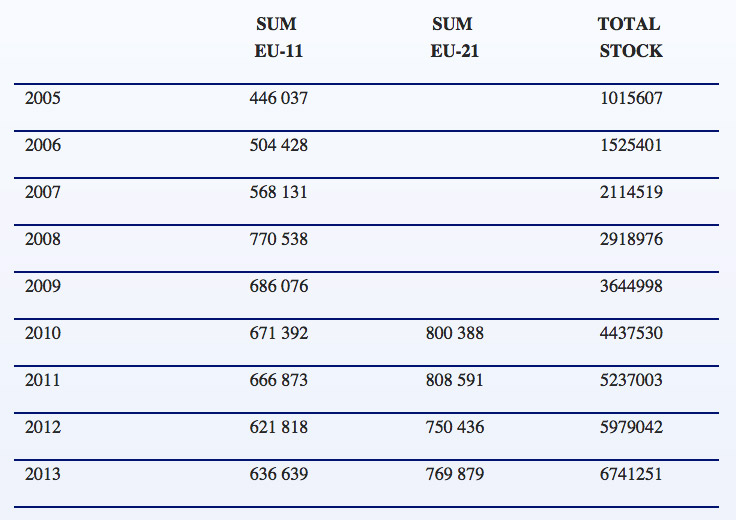The image size is (736, 520).
Task: Select the 2008 year row label
Action: coord(43,239)
